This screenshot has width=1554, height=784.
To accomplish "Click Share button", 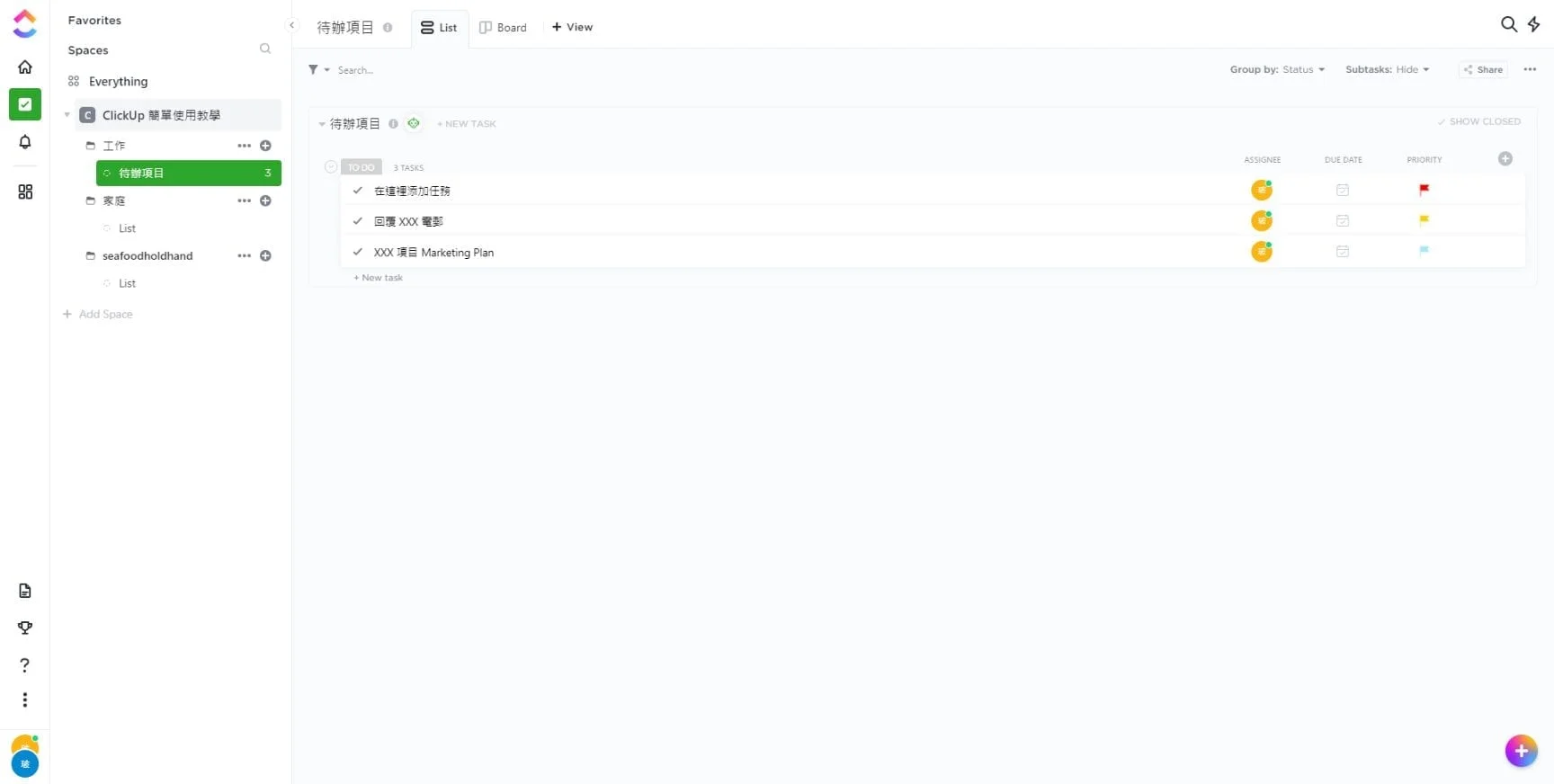I will [1482, 69].
